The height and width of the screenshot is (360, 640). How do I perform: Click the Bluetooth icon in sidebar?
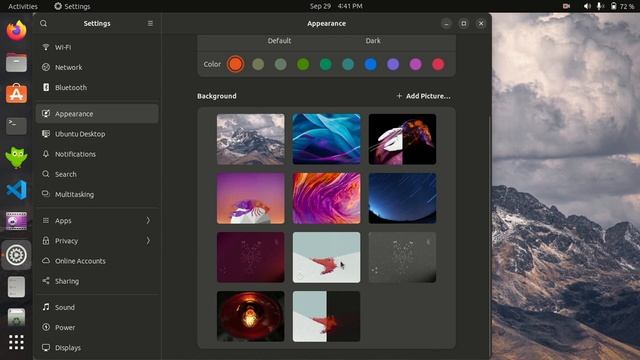[46, 87]
